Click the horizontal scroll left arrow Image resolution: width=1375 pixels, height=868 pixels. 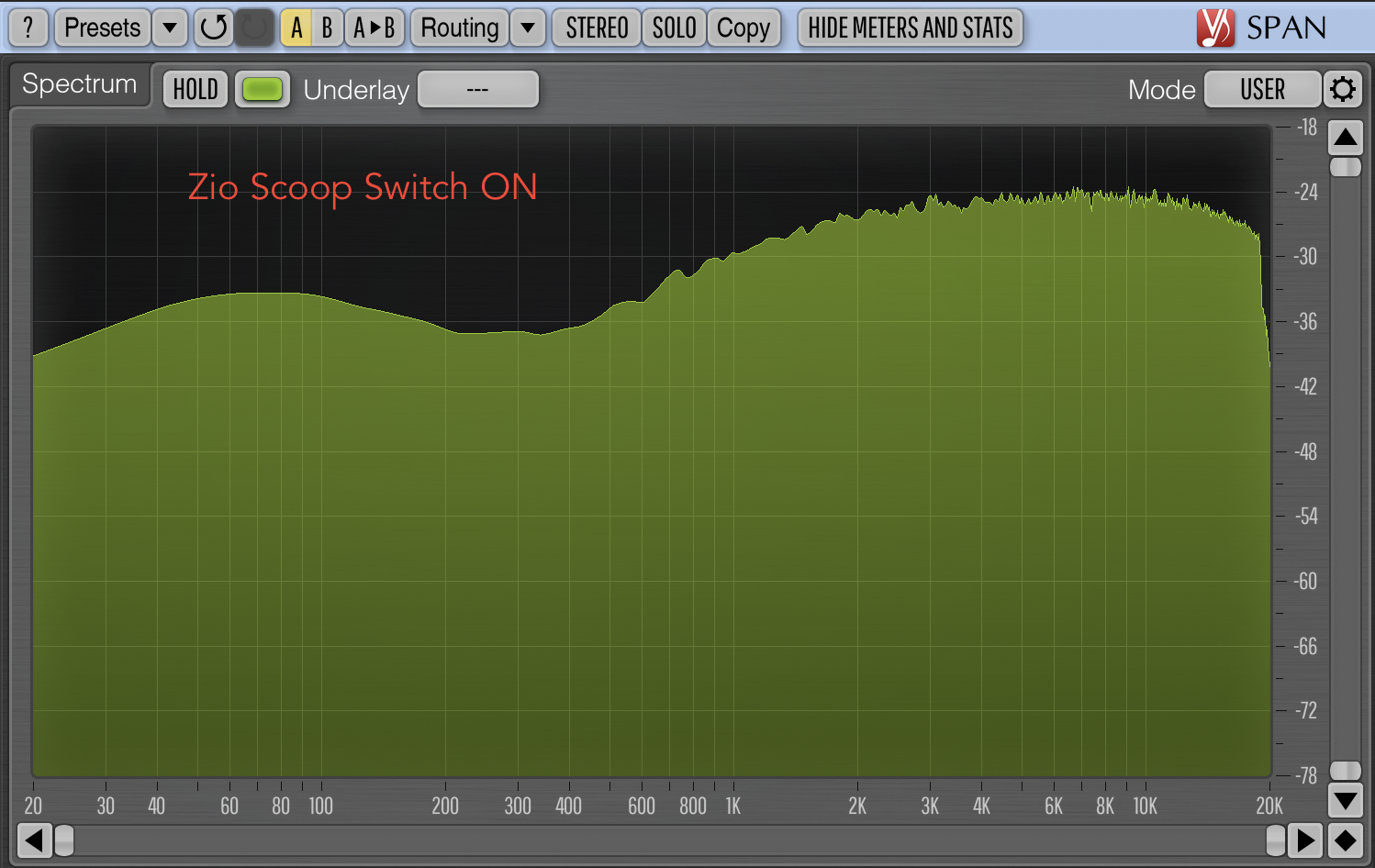click(35, 840)
